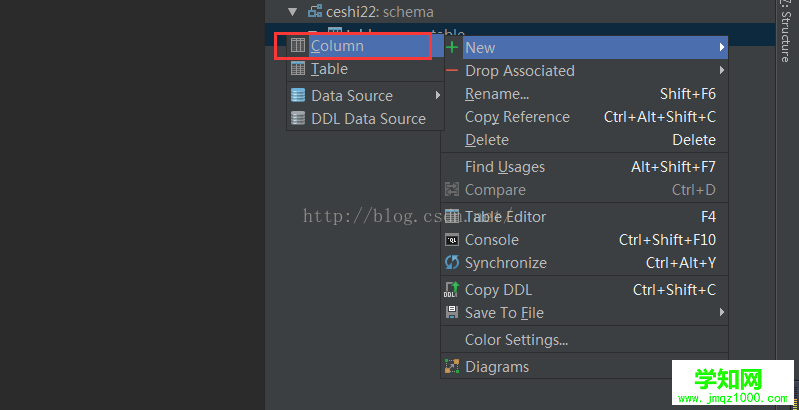This screenshot has height=410, width=799.
Task: Open the Save To File submenu arrow
Action: 722,312
